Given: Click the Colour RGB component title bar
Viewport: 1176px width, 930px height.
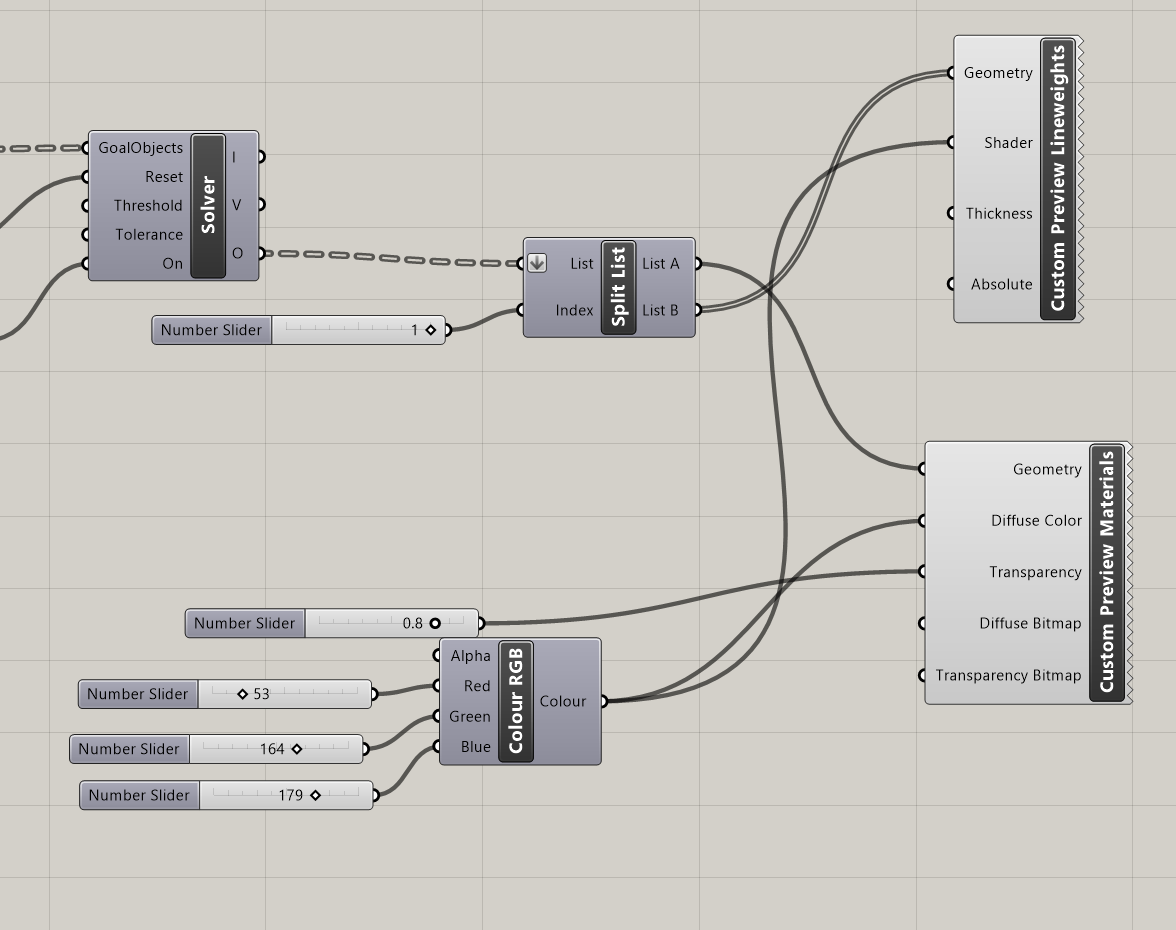Looking at the screenshot, I should (x=516, y=701).
